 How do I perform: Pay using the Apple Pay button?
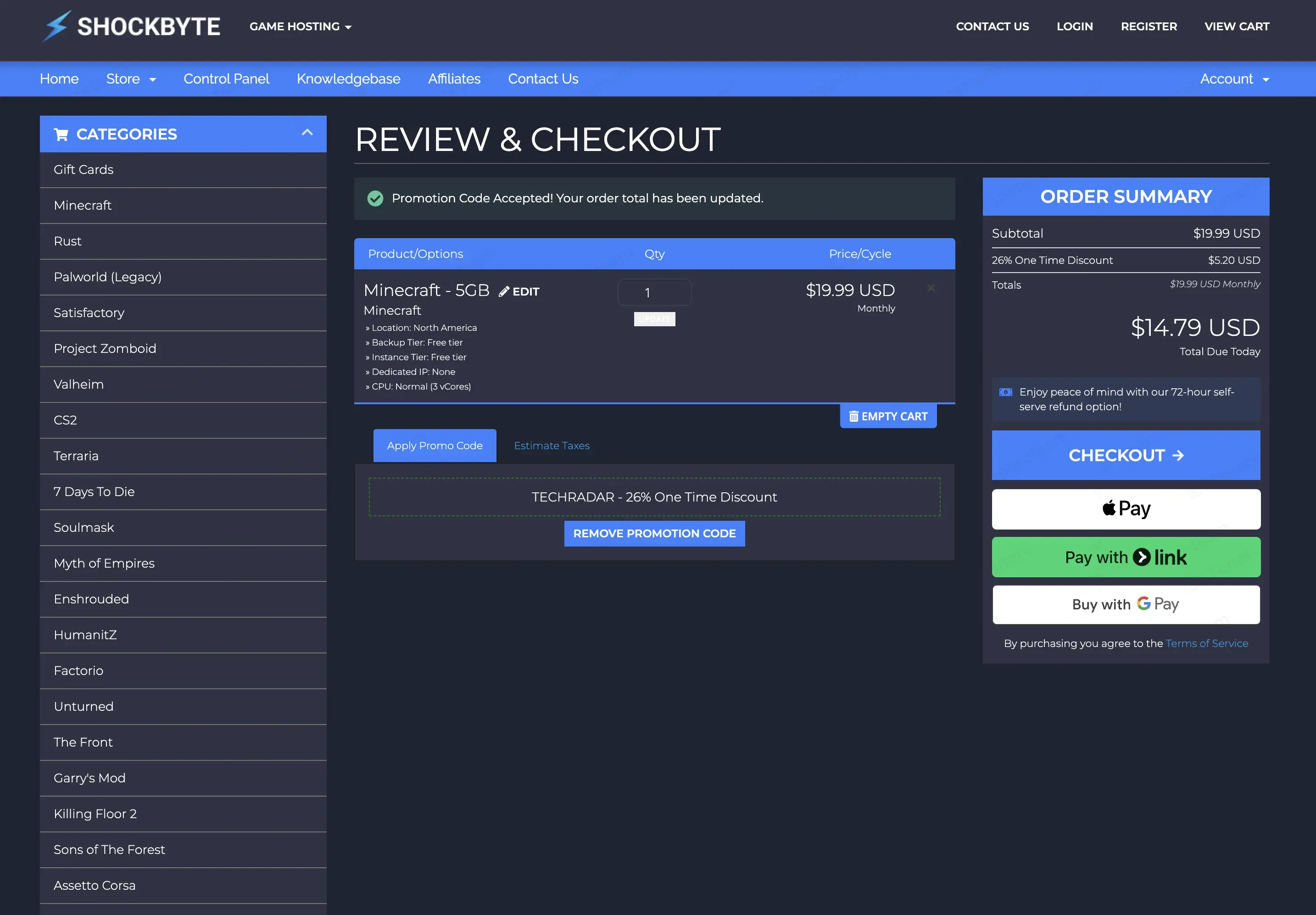1126,508
